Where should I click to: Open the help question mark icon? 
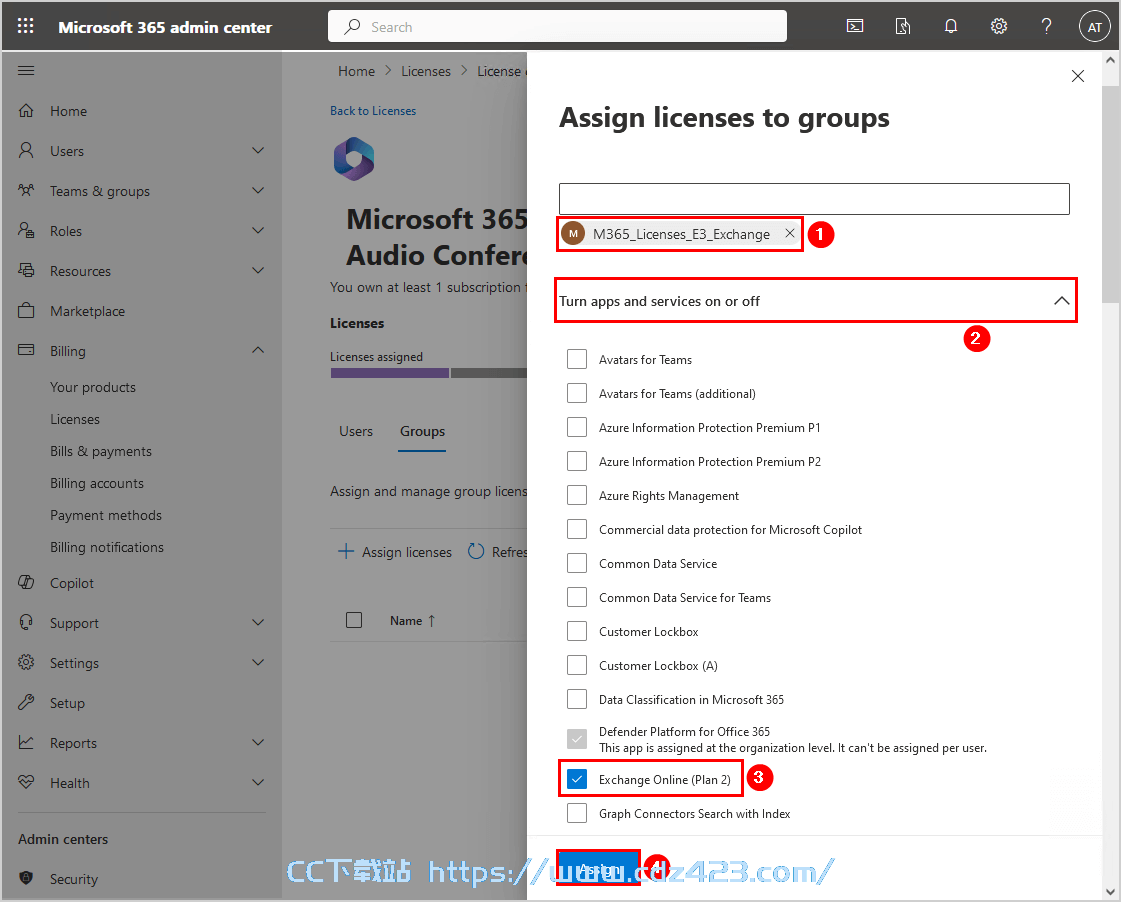tap(1047, 26)
